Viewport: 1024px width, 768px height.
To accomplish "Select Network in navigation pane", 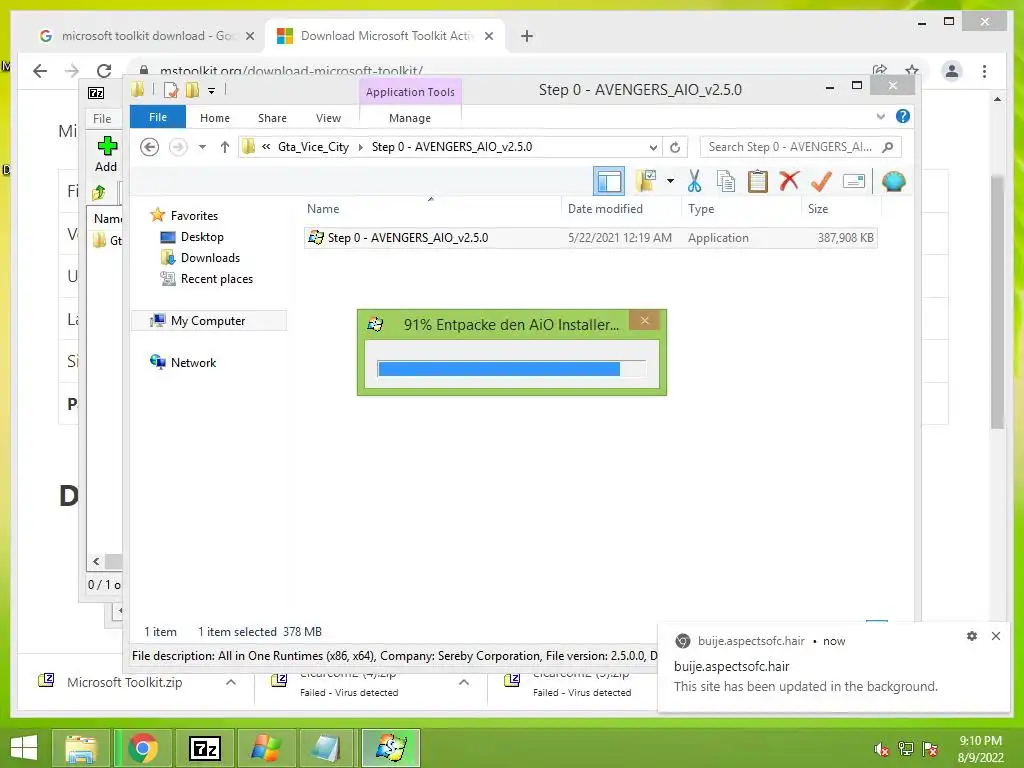I will pyautogui.click(x=193, y=362).
